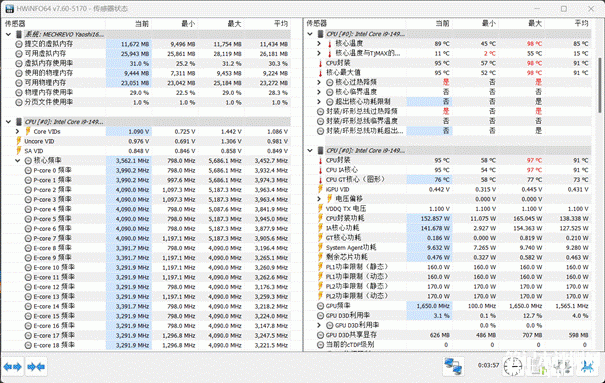Image resolution: width=605 pixels, height=383 pixels.
Task: Reset the elapsed time clock icon
Action: pyautogui.click(x=513, y=366)
